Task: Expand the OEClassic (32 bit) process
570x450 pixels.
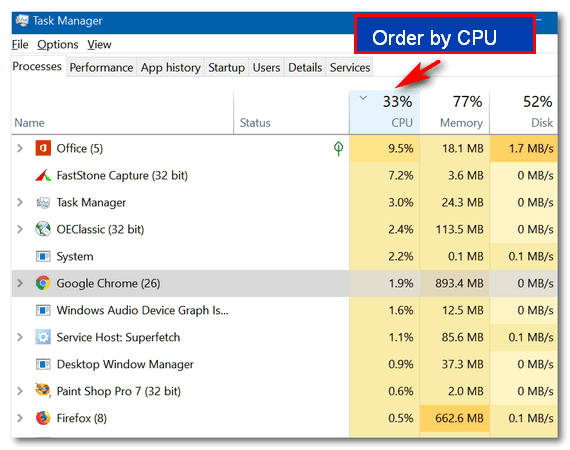Action: point(20,229)
